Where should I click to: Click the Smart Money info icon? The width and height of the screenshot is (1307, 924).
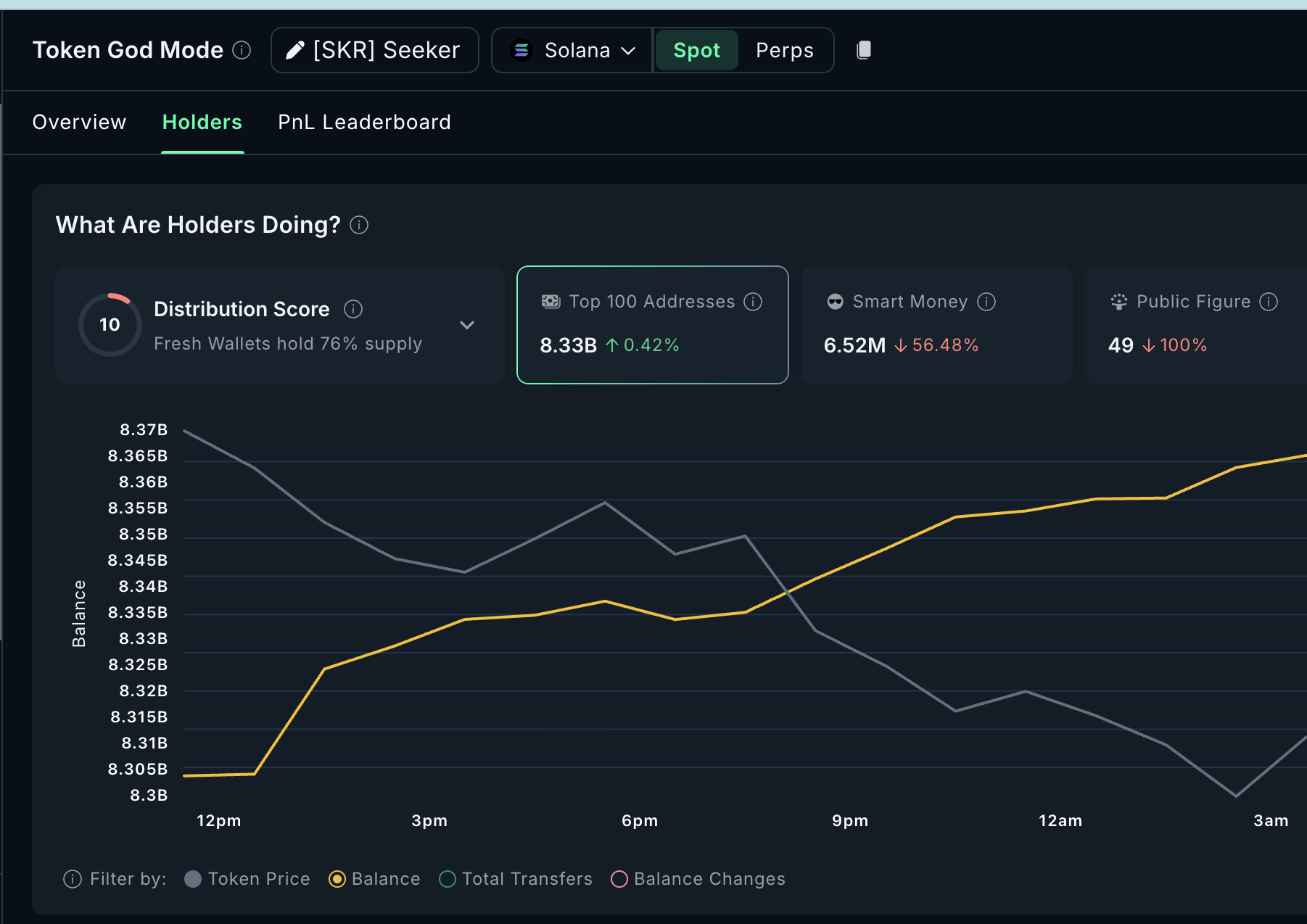986,302
